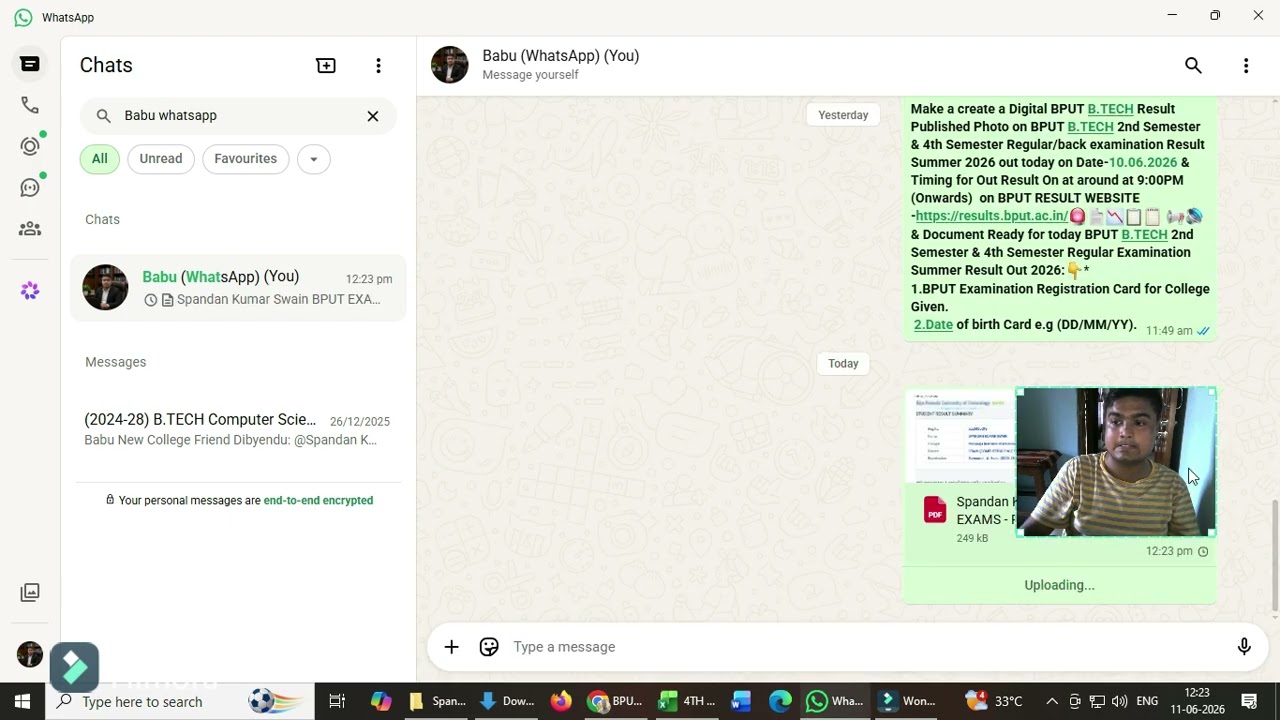Open the Babu (WhatsApp) (You) chat
The height and width of the screenshot is (720, 1280).
238,288
